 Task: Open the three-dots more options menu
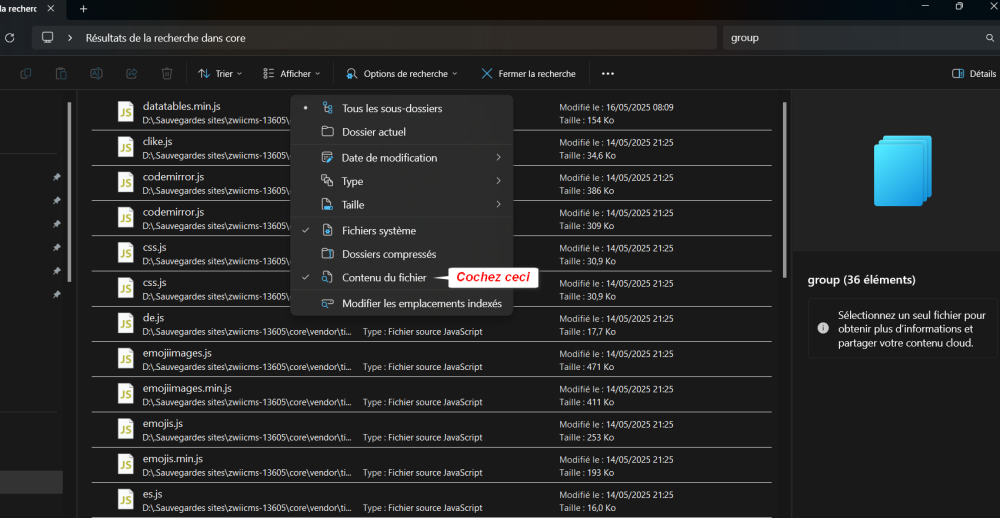607,74
